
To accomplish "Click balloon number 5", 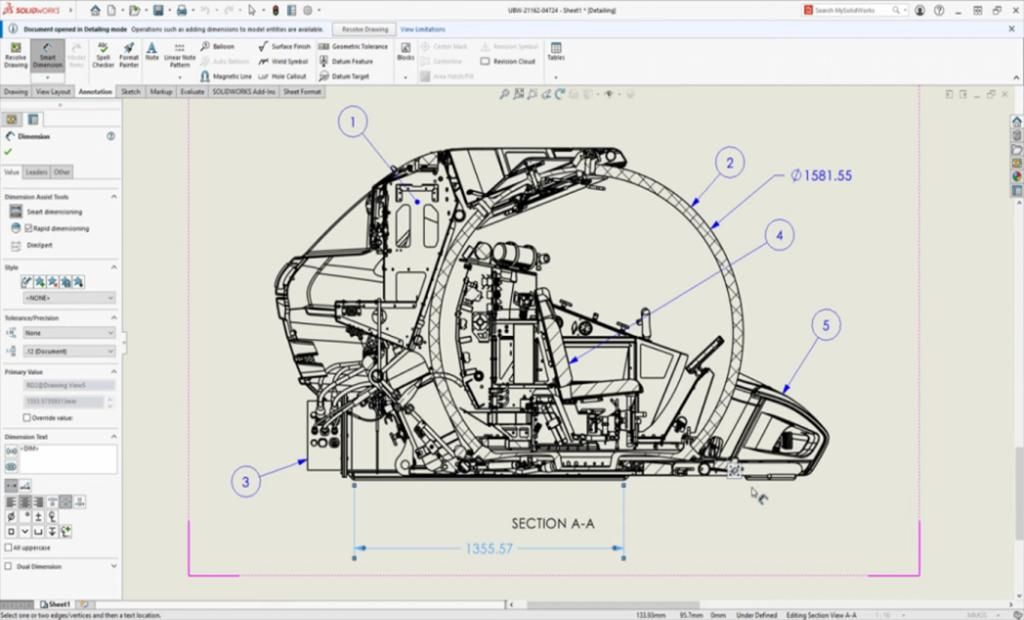I will click(x=826, y=325).
